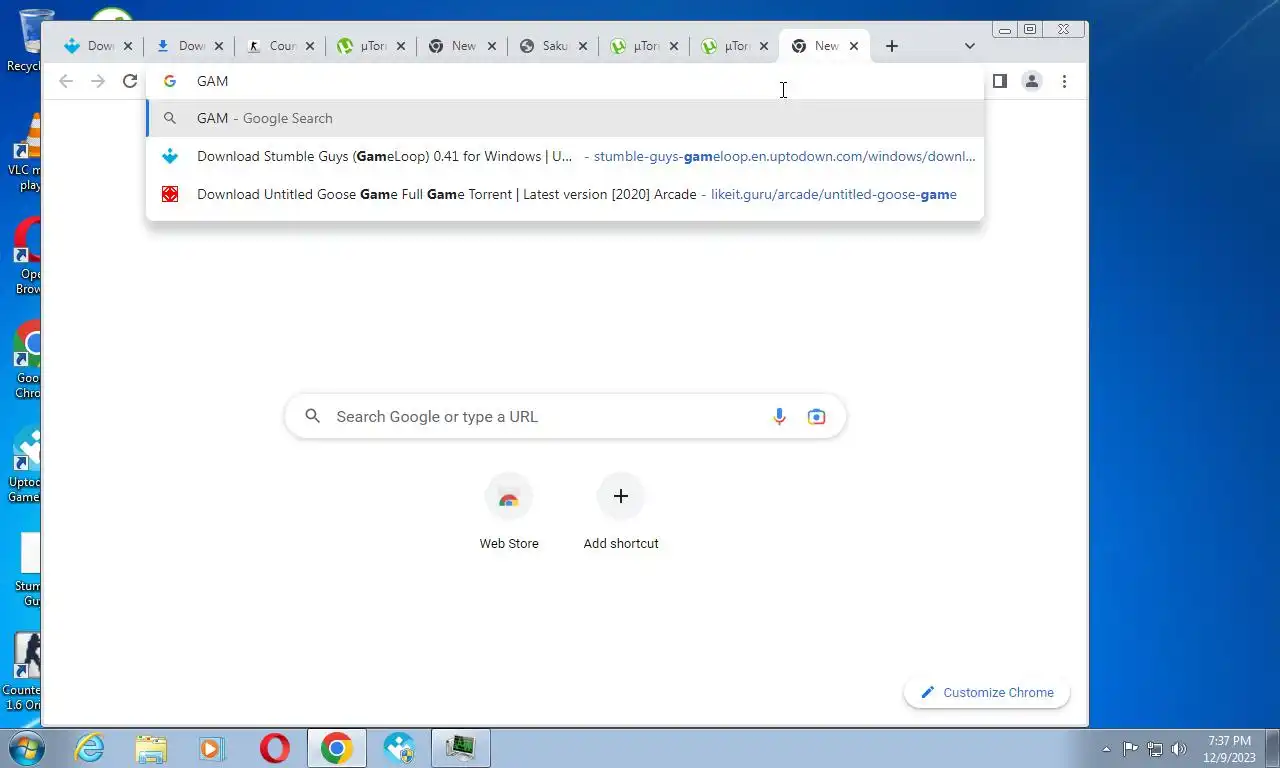Select 'GAM - Google Search' suggestion

pos(565,118)
